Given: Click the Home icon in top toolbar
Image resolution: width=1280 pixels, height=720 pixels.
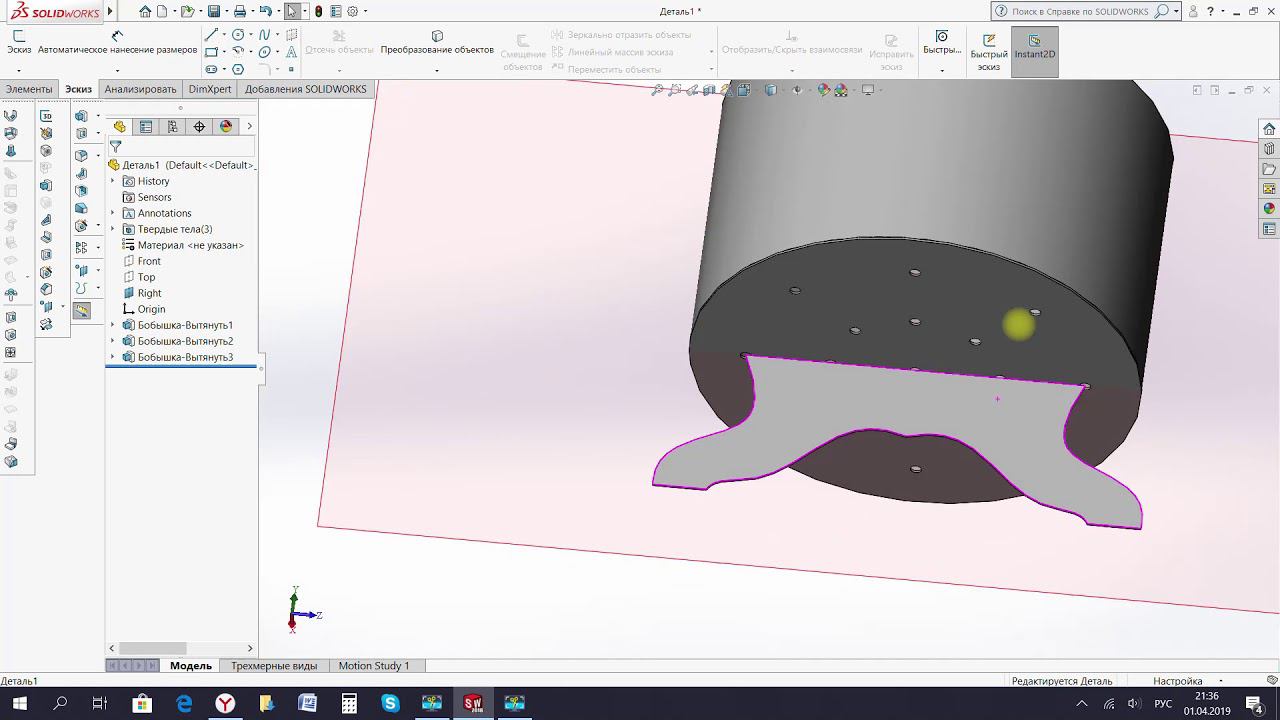Looking at the screenshot, I should coord(146,12).
